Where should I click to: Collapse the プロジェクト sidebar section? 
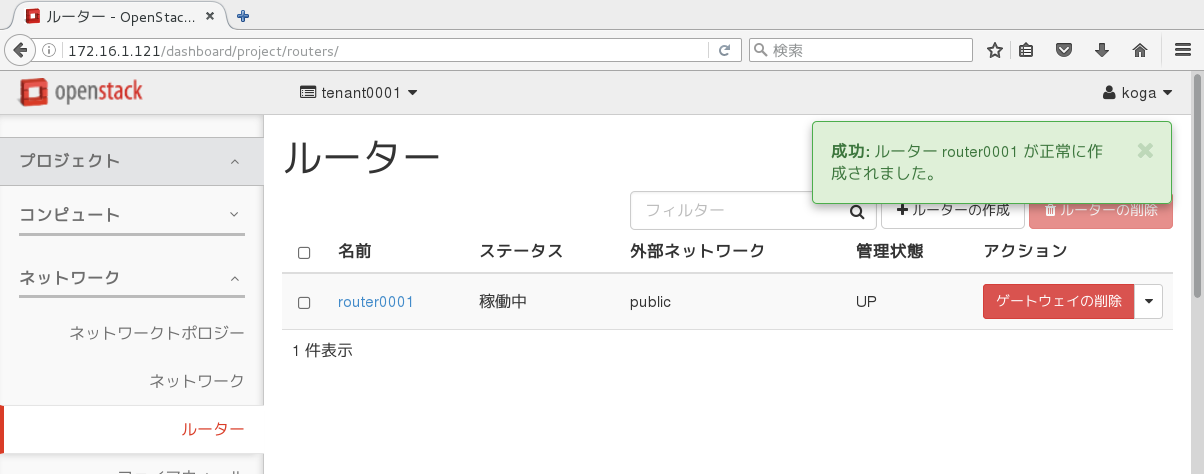pyautogui.click(x=132, y=161)
